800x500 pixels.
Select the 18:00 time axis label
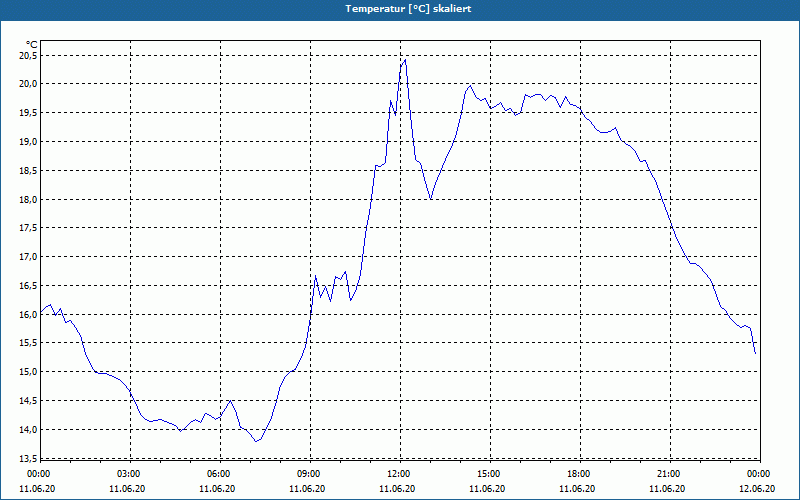(580, 474)
